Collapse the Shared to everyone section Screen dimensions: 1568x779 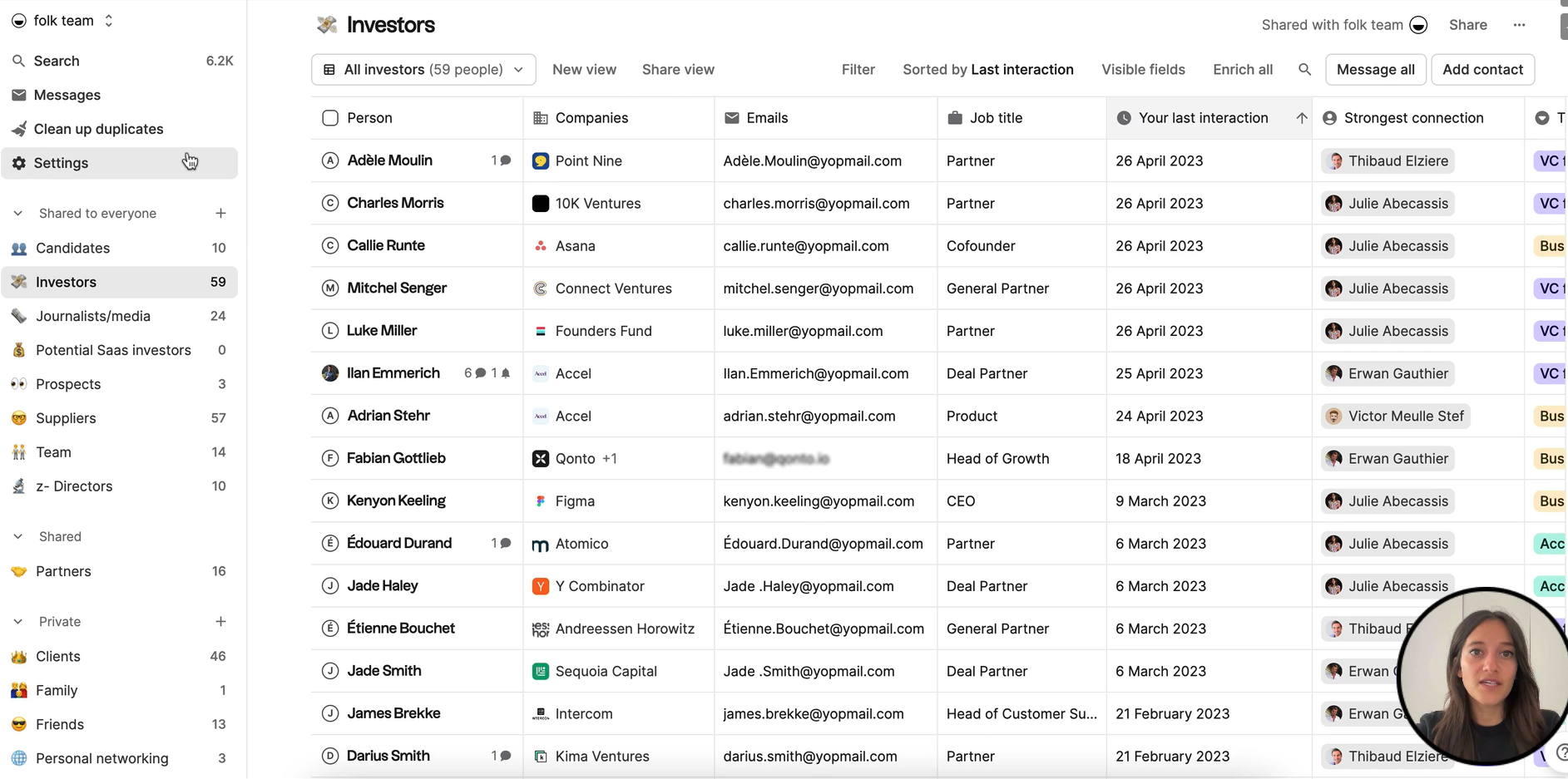[18, 214]
